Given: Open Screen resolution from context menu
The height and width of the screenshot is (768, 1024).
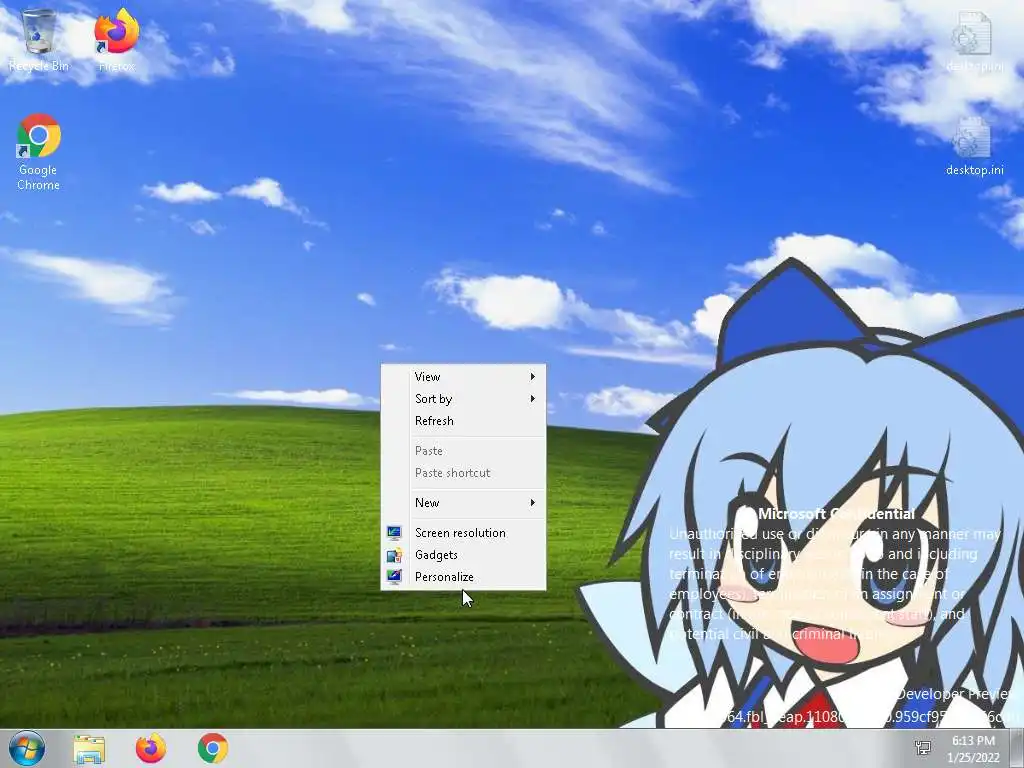Looking at the screenshot, I should point(463,533).
